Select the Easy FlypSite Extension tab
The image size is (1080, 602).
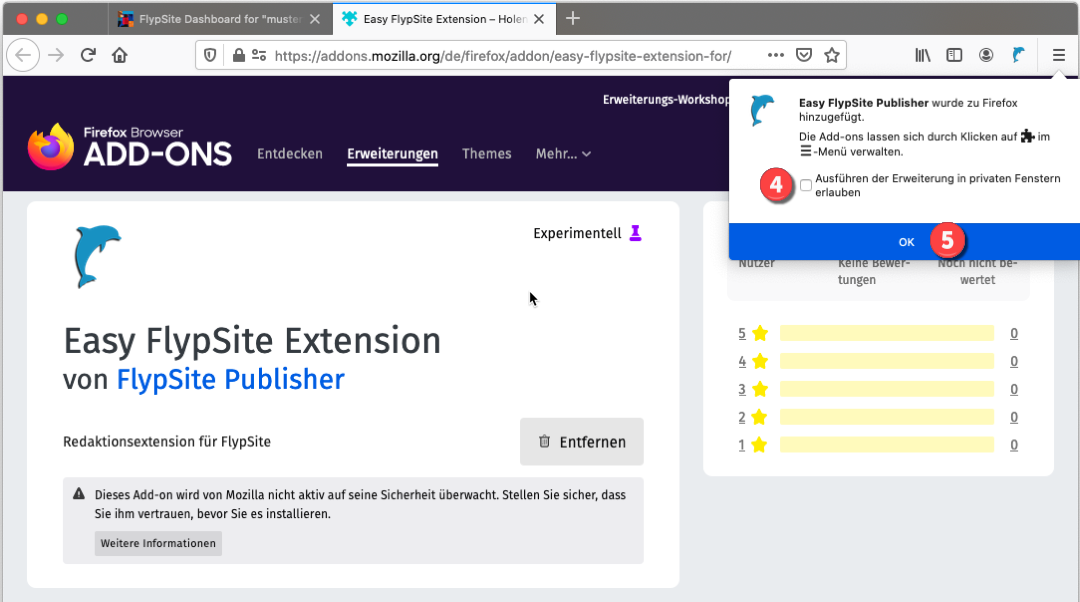[x=444, y=19]
